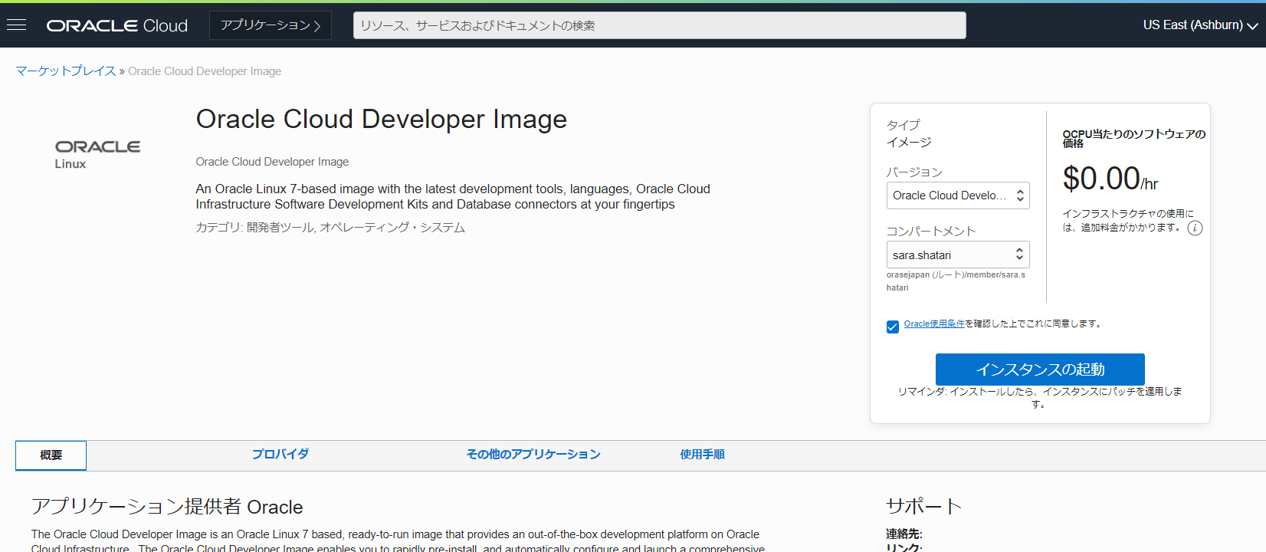Click the Oracle Cloud logo
The width and height of the screenshot is (1266, 552).
(x=117, y=26)
